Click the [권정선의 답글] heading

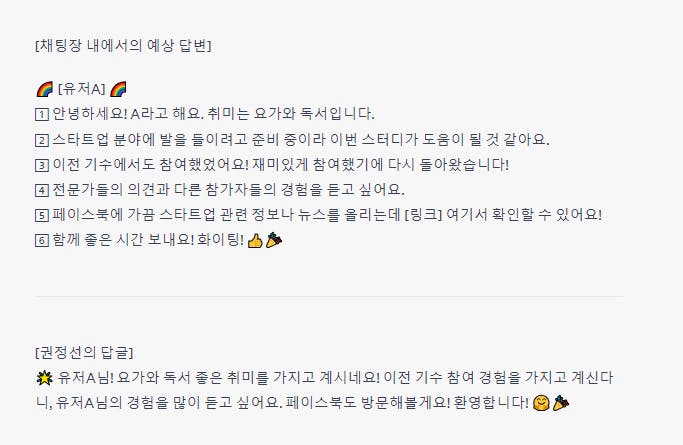(x=84, y=352)
